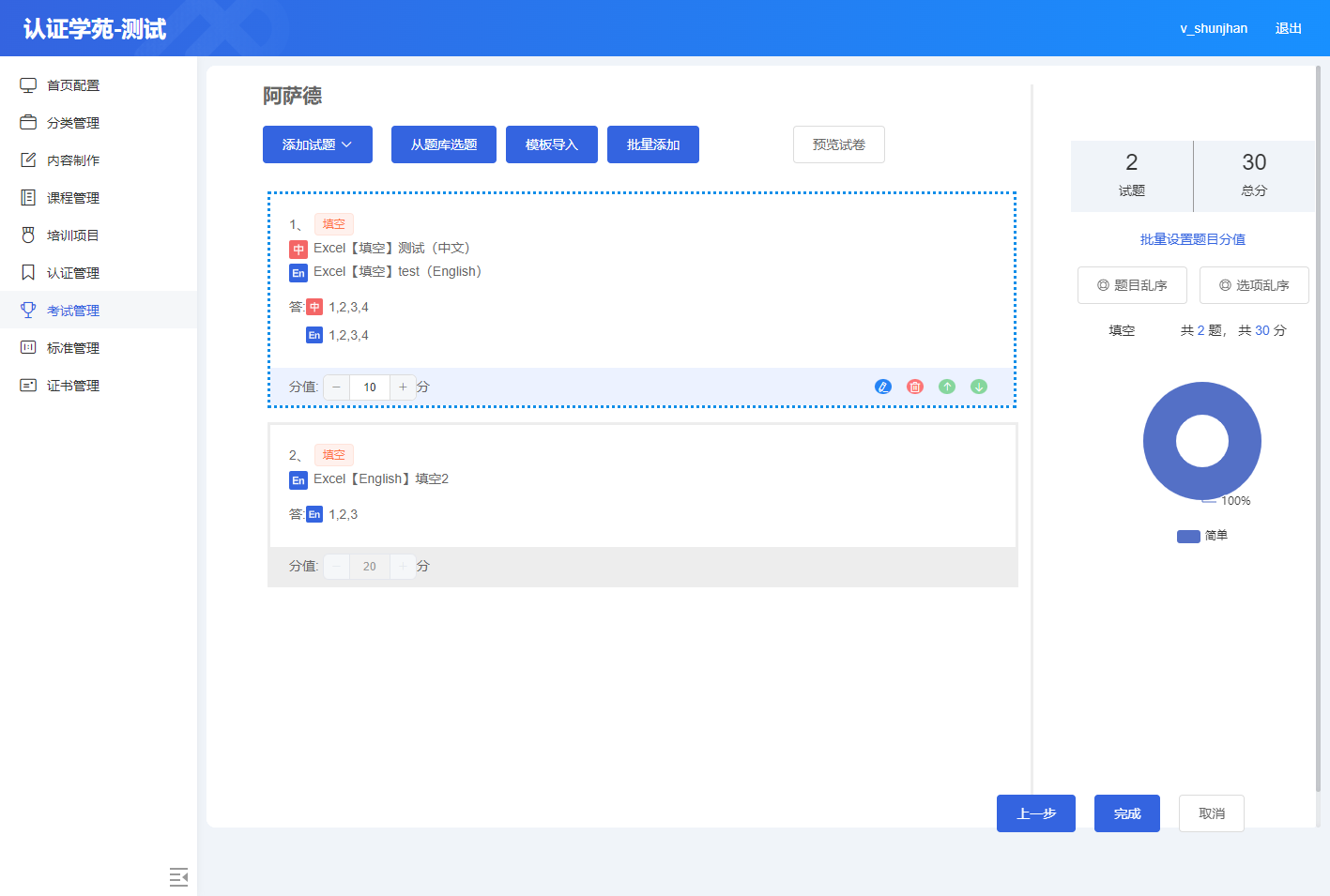This screenshot has height=896, width=1330.
Task: Open 培训项目 in the sidebar
Action: tap(99, 235)
